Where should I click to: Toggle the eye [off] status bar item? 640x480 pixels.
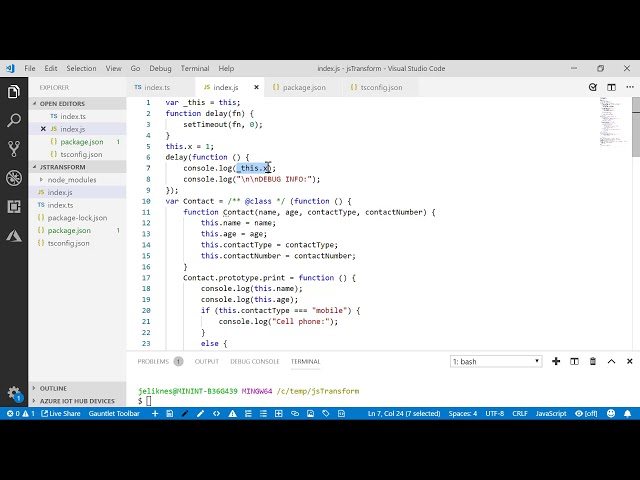pyautogui.click(x=586, y=413)
